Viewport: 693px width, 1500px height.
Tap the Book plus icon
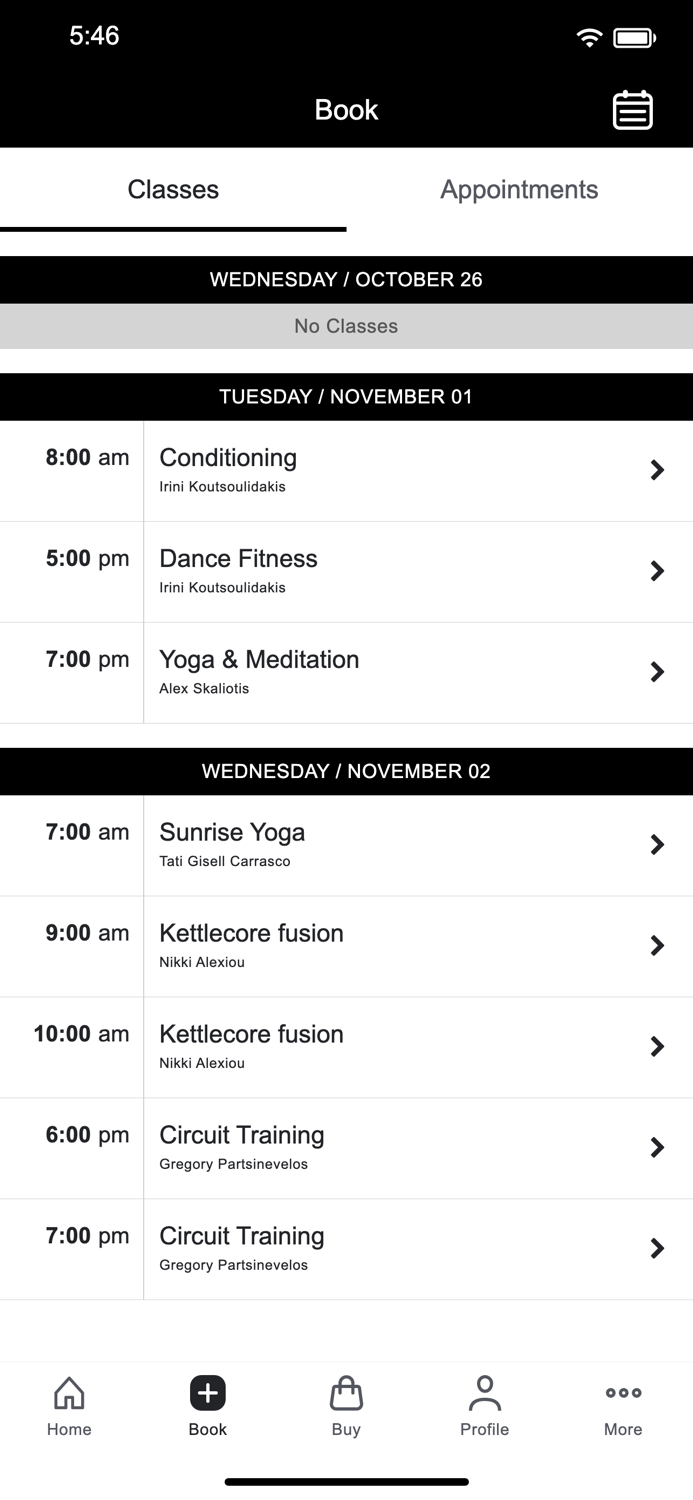click(208, 1393)
